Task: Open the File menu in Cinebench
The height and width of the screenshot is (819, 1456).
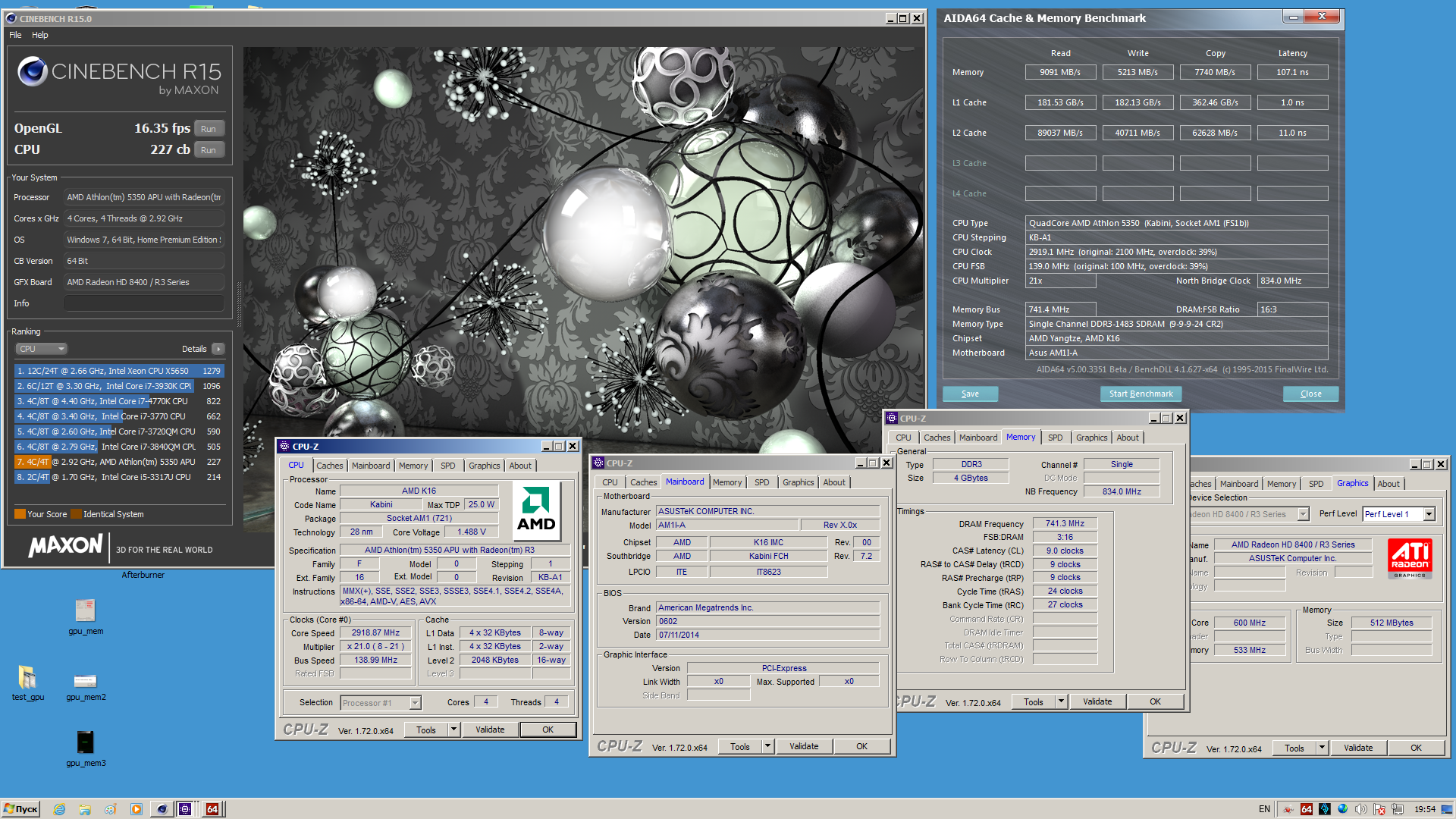Action: 15,35
